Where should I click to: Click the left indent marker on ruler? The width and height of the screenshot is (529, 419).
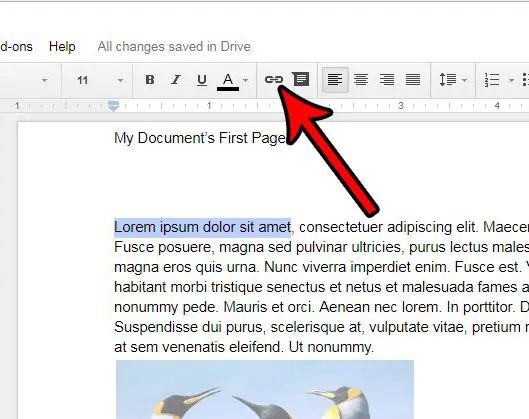[114, 106]
